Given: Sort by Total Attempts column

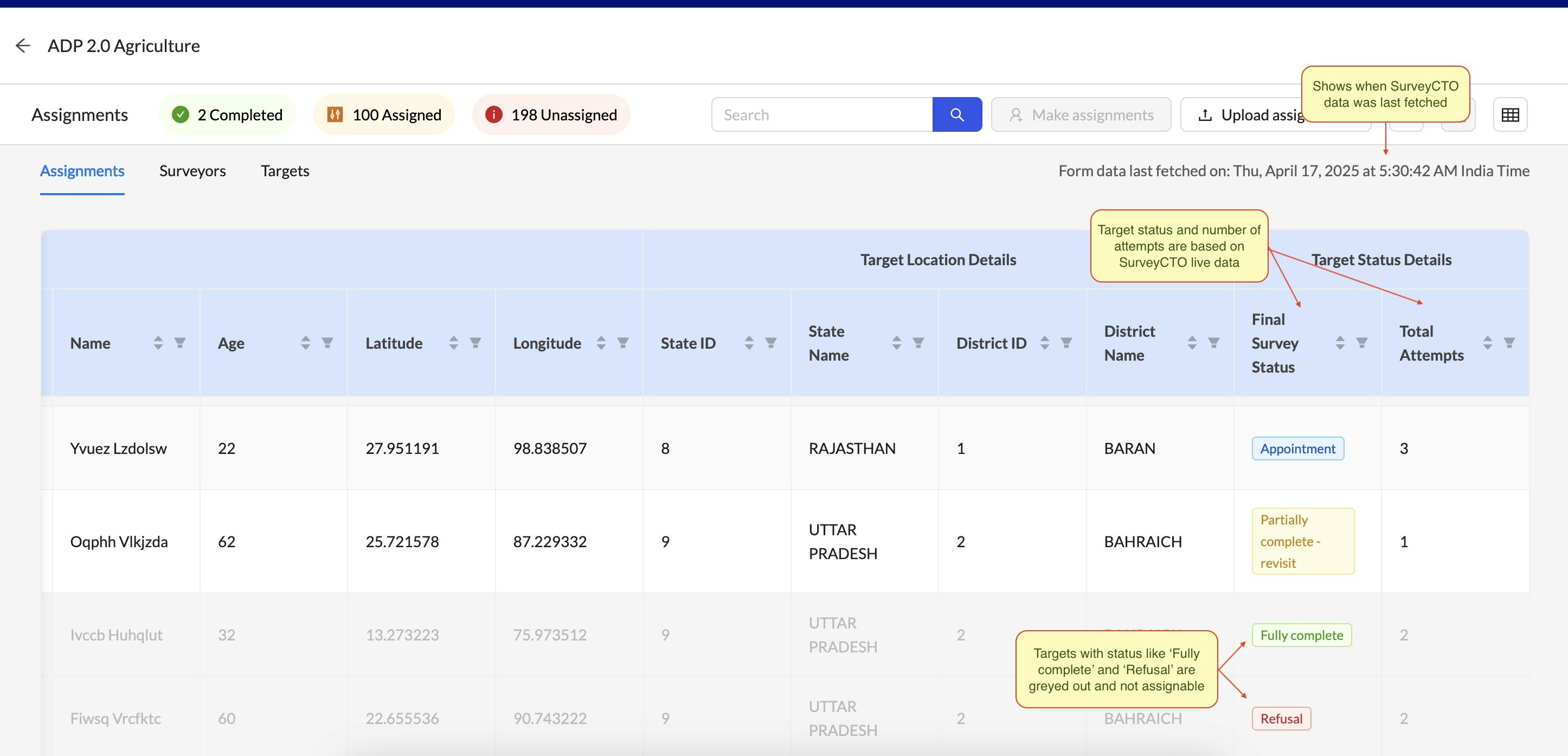Looking at the screenshot, I should click(x=1487, y=343).
